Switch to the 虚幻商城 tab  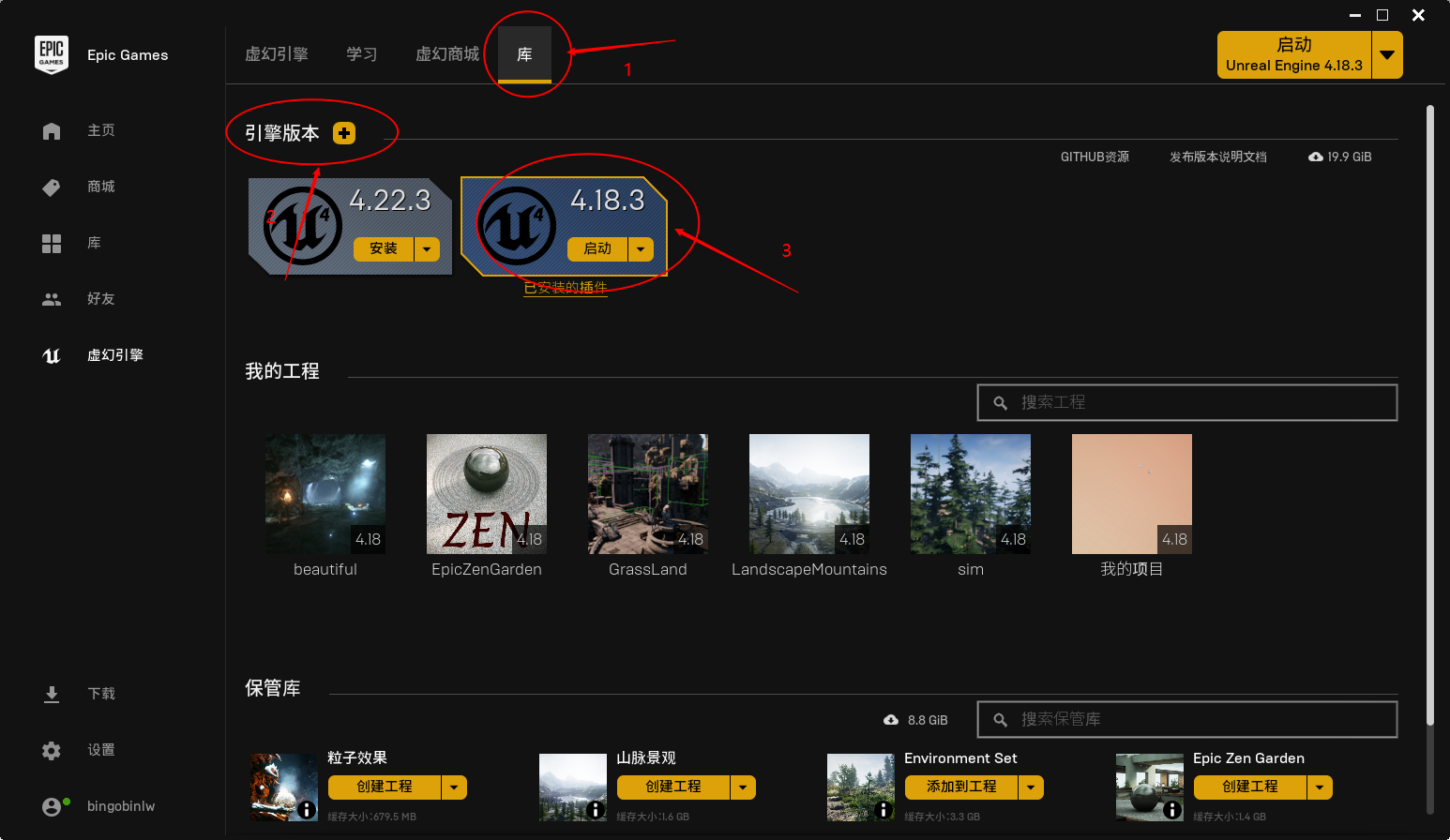[x=447, y=54]
